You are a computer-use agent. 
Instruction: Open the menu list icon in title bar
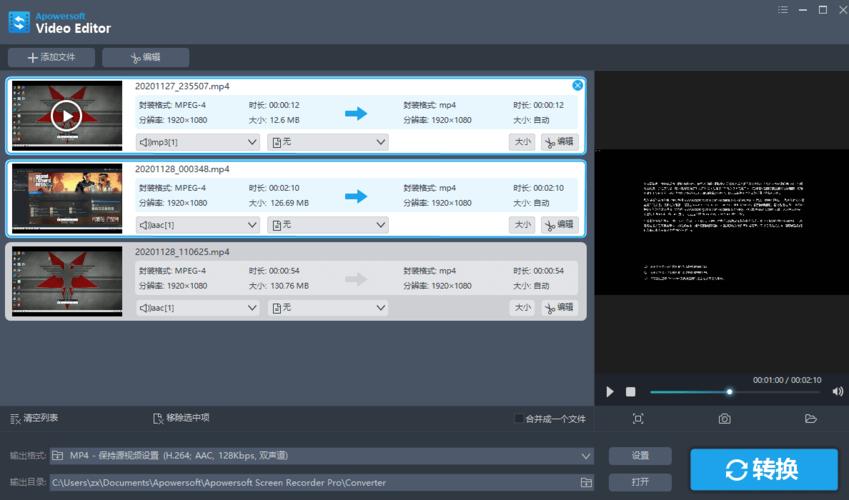point(783,10)
